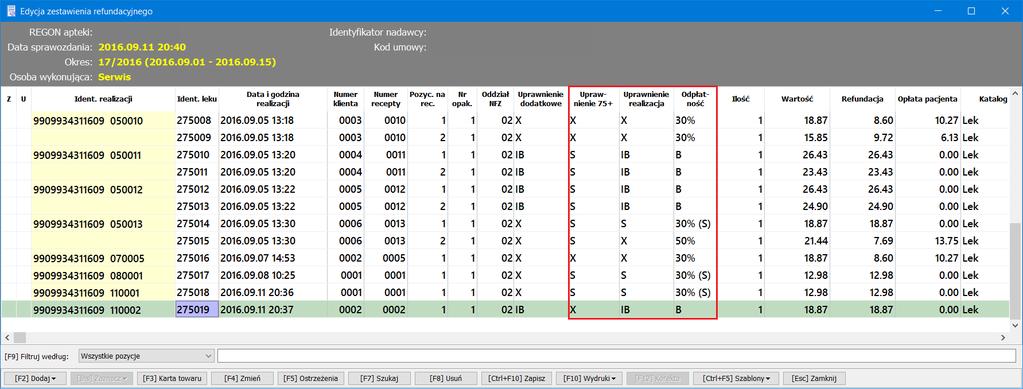Image resolution: width=1023 pixels, height=389 pixels.
Task: Click the date cell 2016.09.11 20:37
Action: [273, 310]
